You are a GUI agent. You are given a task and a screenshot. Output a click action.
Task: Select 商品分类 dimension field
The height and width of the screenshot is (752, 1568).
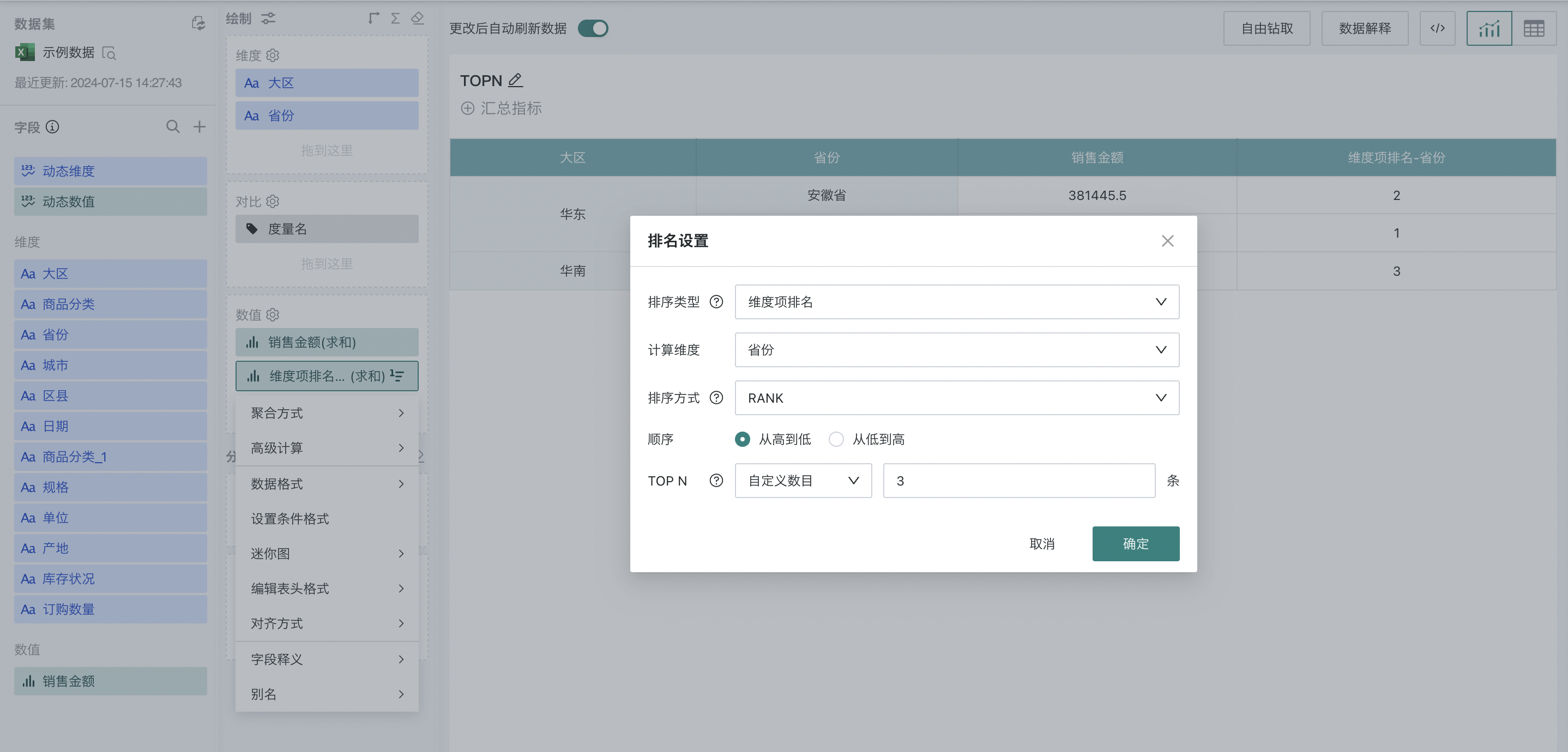pyautogui.click(x=110, y=304)
